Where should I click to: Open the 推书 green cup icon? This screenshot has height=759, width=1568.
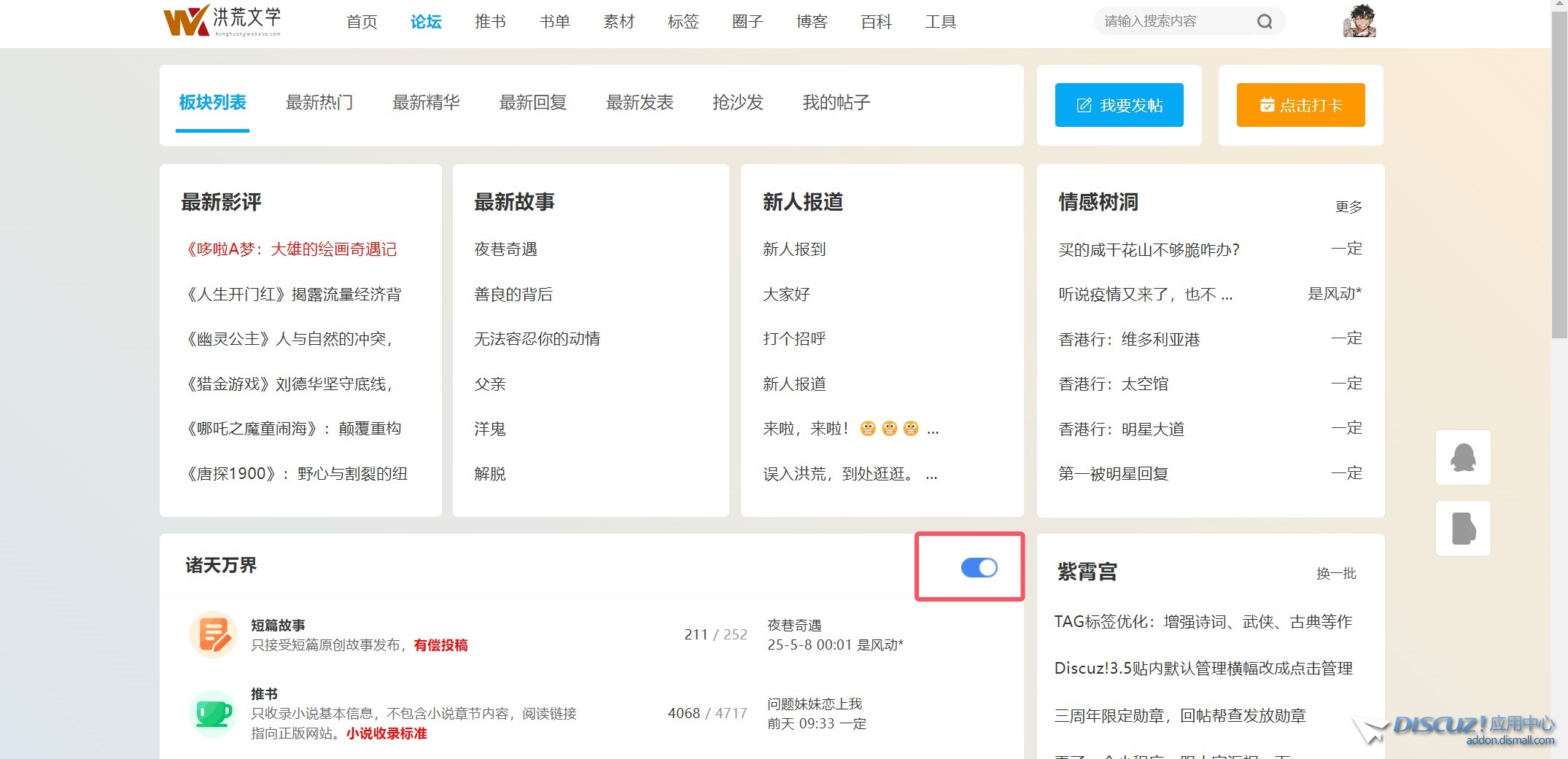pyautogui.click(x=213, y=713)
